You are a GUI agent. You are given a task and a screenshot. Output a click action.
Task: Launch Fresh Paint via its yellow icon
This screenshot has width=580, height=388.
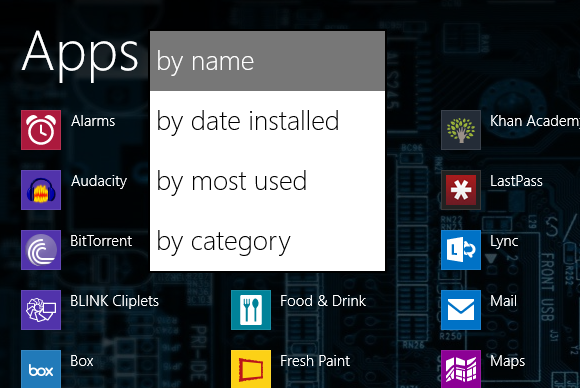[251, 369]
